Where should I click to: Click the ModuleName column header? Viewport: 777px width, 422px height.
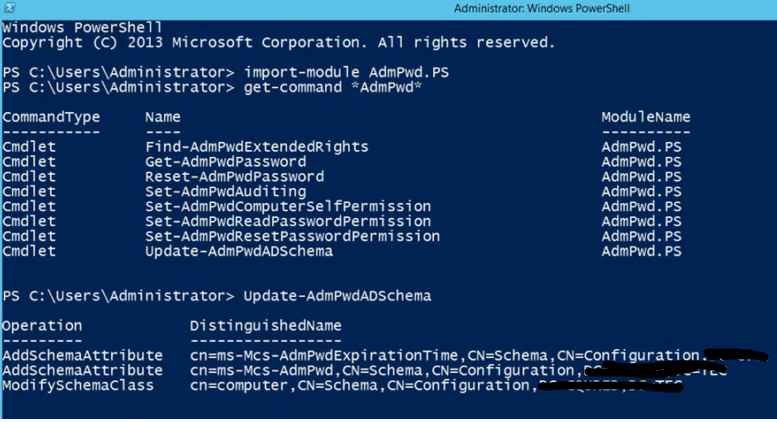coord(645,117)
